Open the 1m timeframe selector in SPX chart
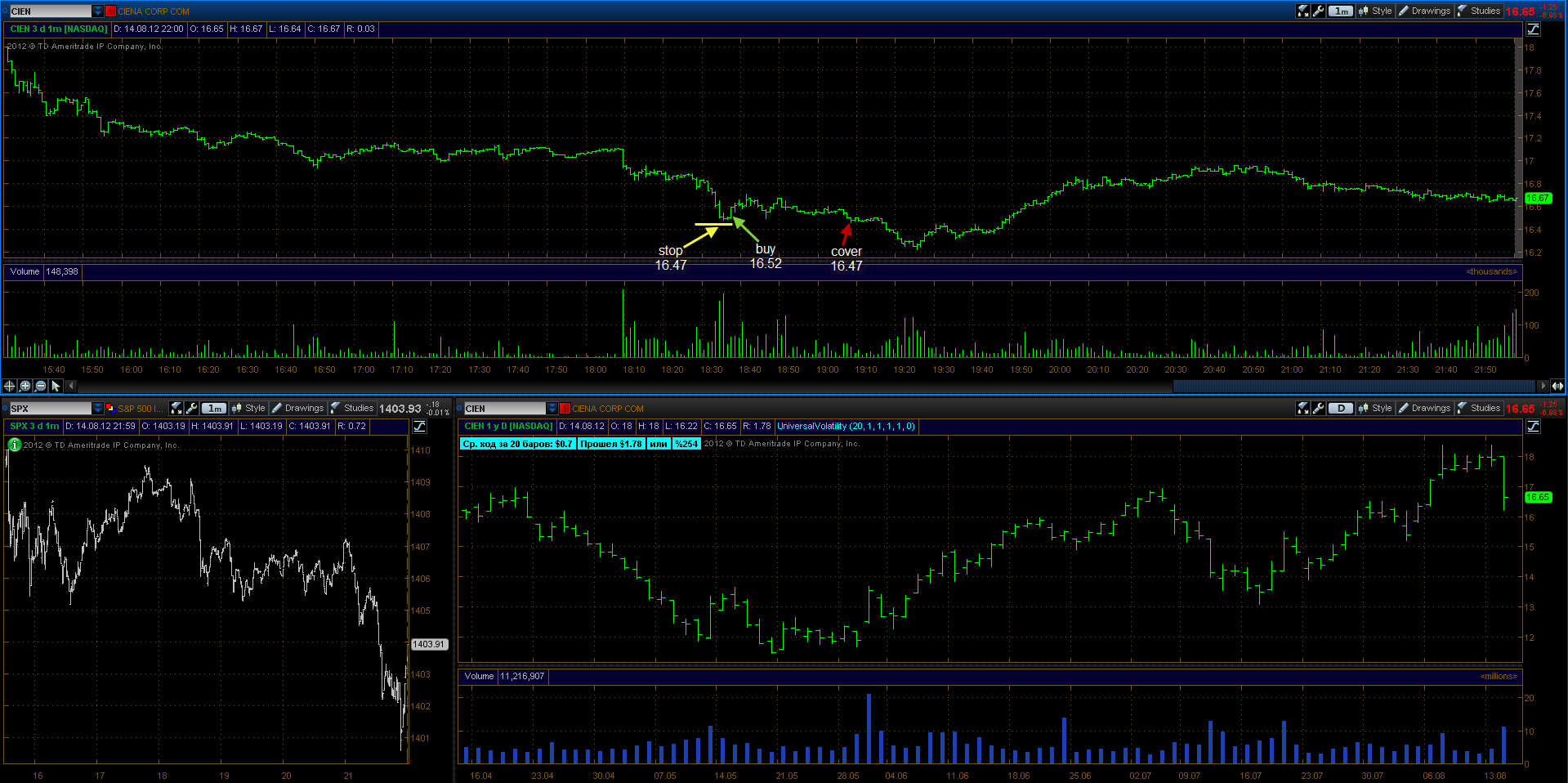 pyautogui.click(x=214, y=408)
